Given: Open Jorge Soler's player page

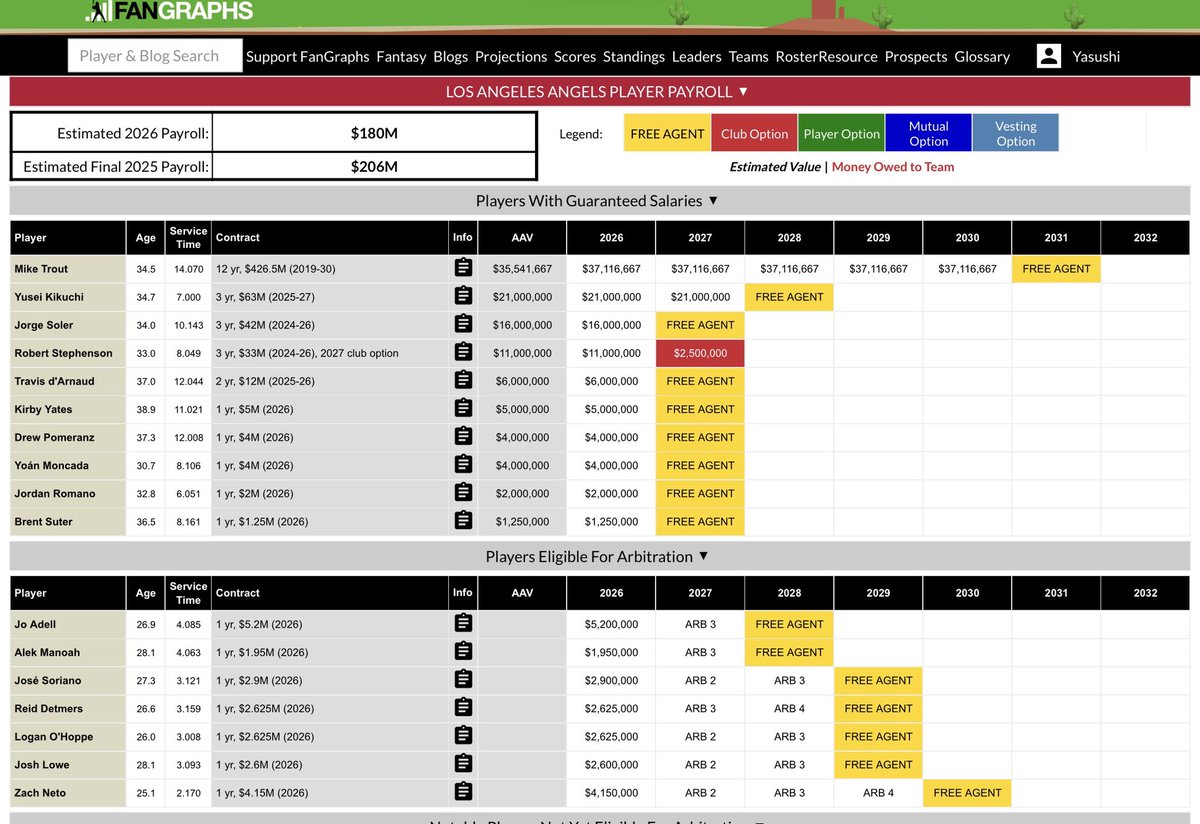Looking at the screenshot, I should point(43,324).
